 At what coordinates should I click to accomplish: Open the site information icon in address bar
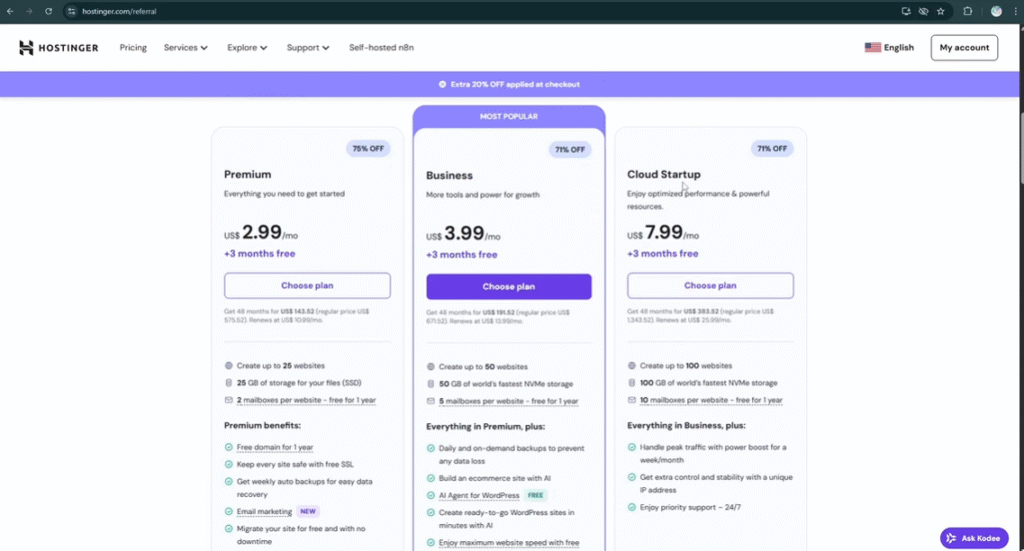[x=71, y=11]
